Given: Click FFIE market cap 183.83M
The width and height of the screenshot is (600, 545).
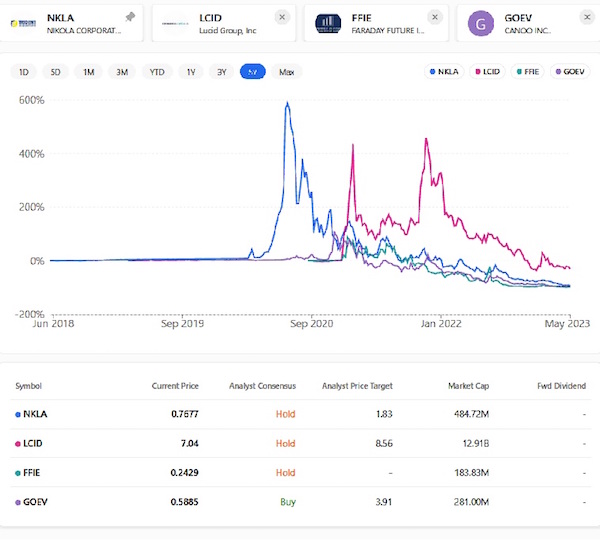Looking at the screenshot, I should click(x=471, y=473).
